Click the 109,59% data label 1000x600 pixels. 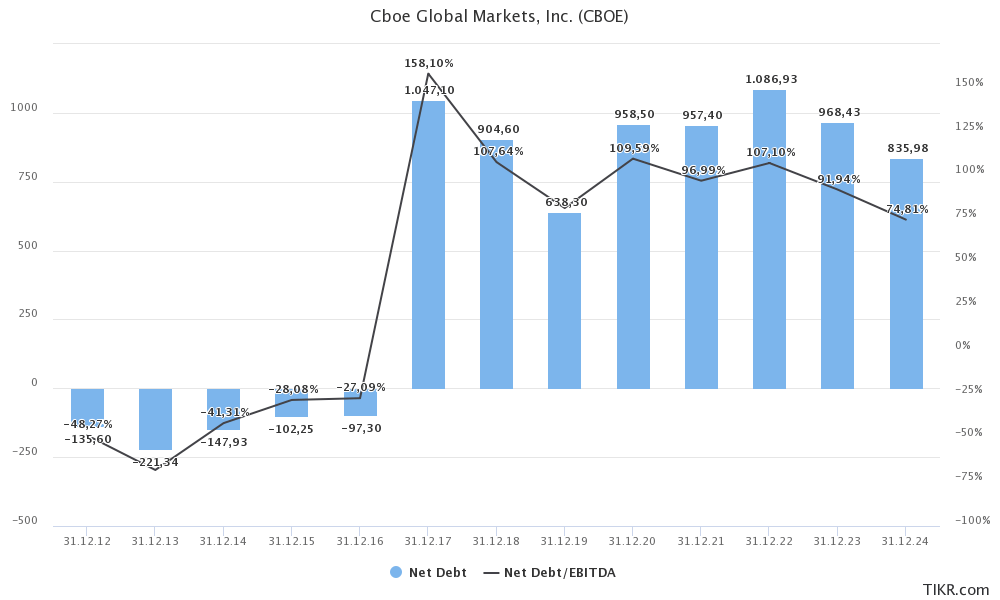pyautogui.click(x=634, y=148)
